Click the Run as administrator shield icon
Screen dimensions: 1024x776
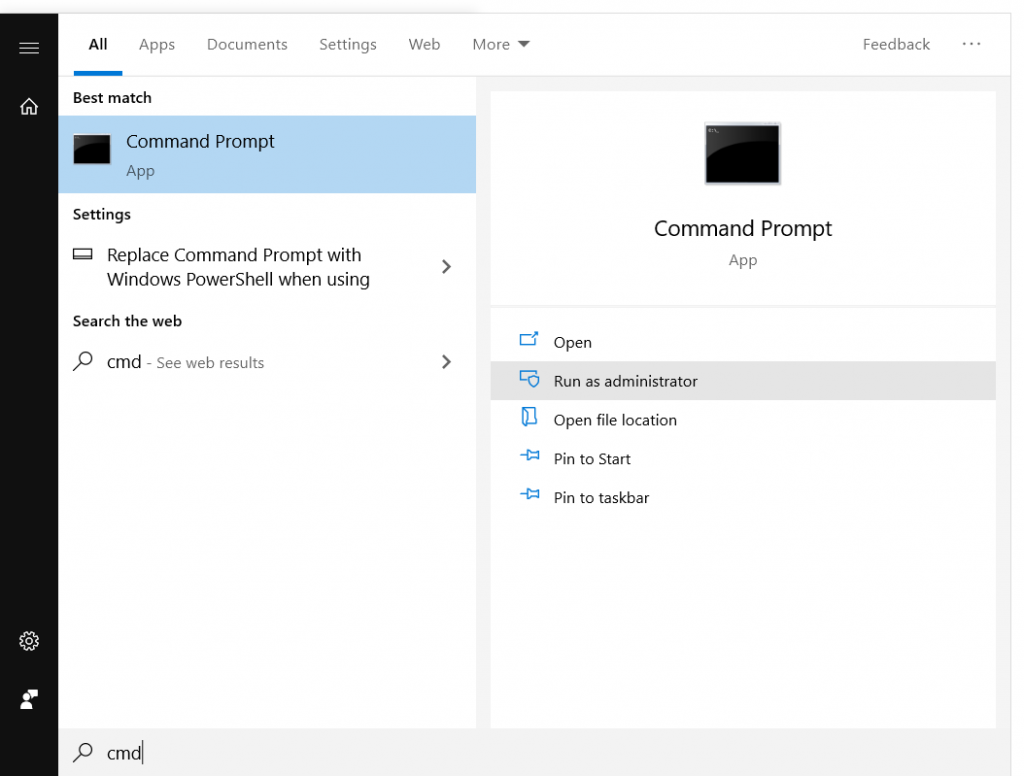pos(529,379)
